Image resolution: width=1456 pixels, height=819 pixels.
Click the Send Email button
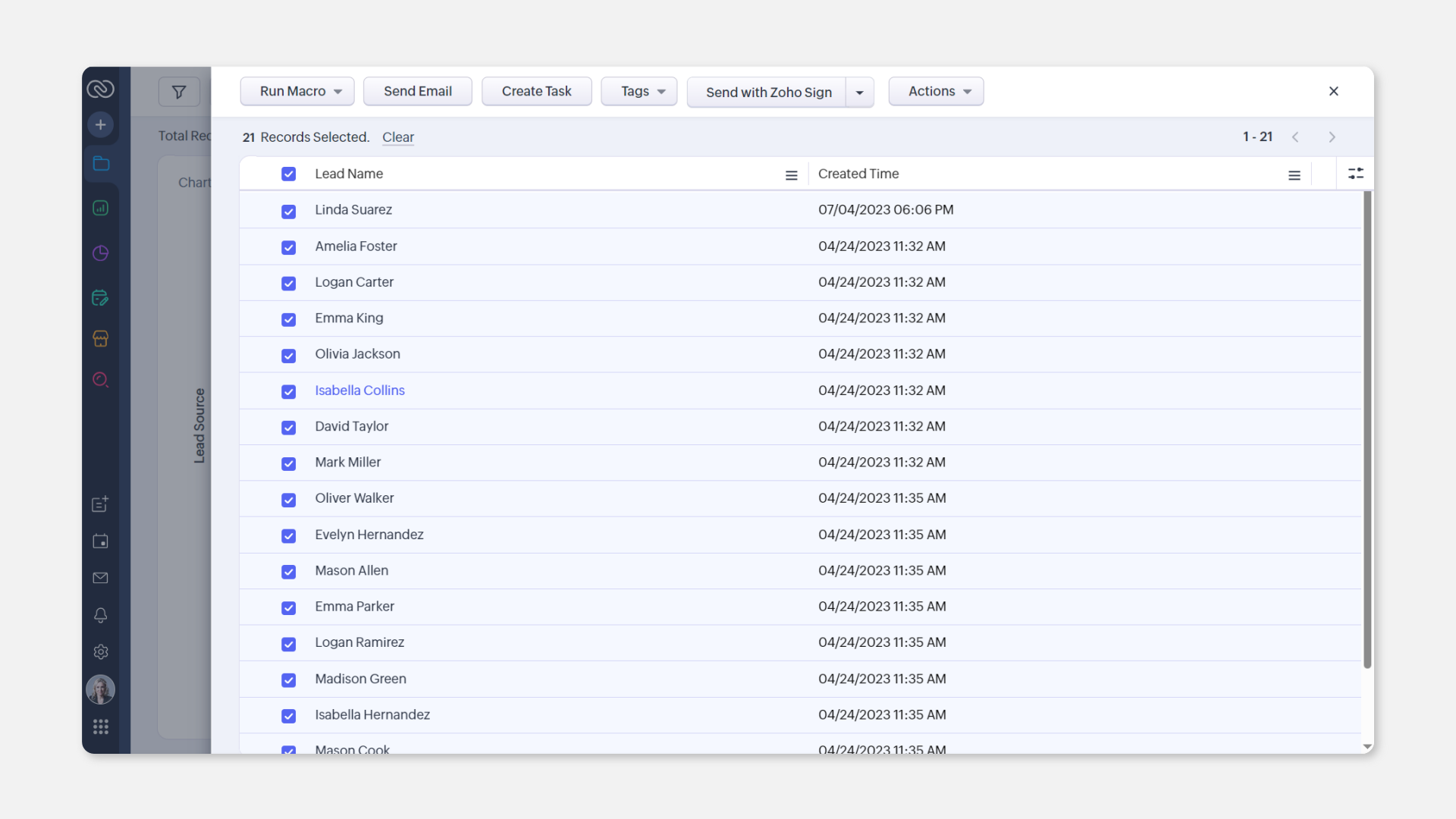pos(417,91)
